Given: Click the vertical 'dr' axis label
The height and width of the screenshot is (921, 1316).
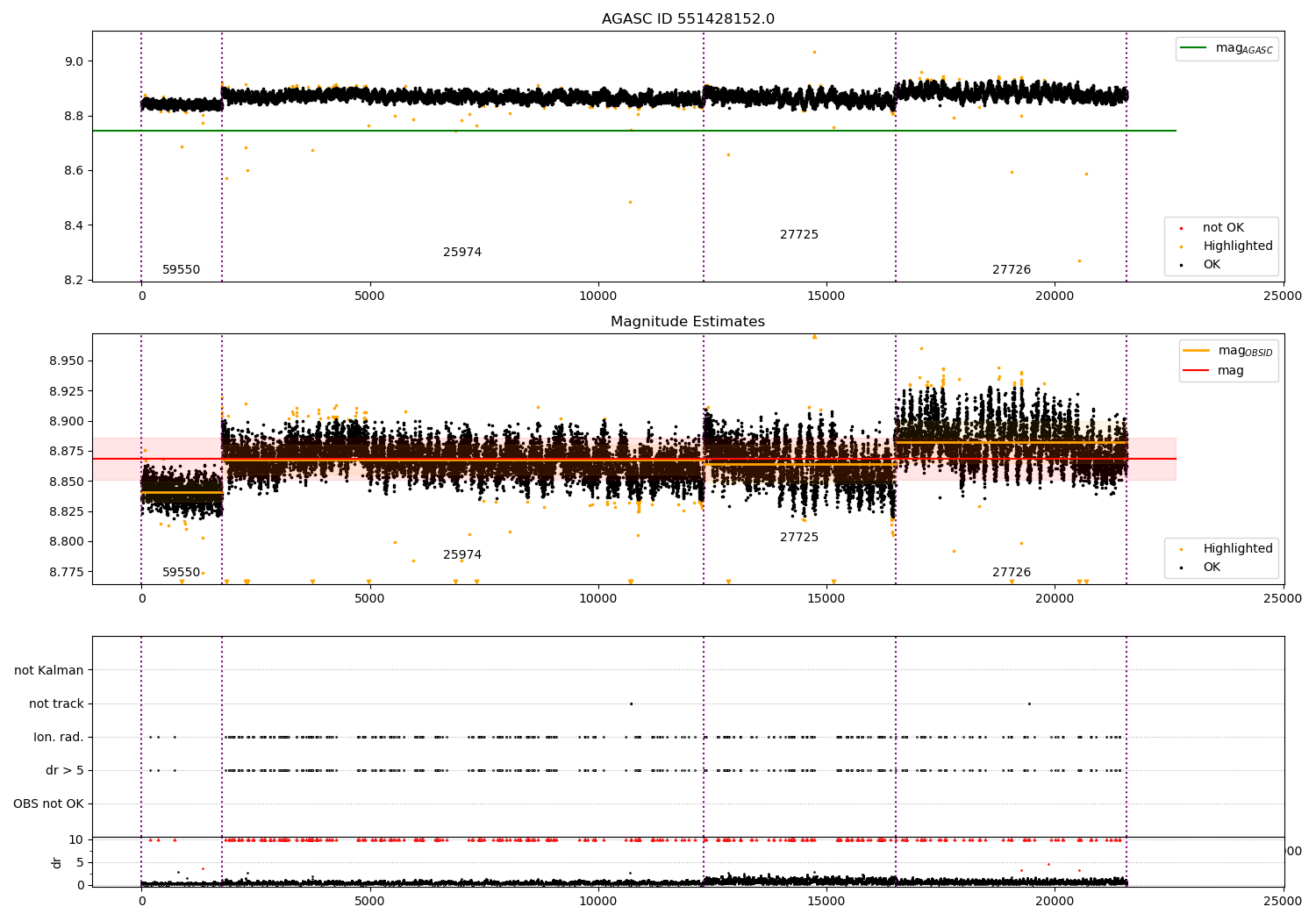Looking at the screenshot, I should [x=57, y=862].
